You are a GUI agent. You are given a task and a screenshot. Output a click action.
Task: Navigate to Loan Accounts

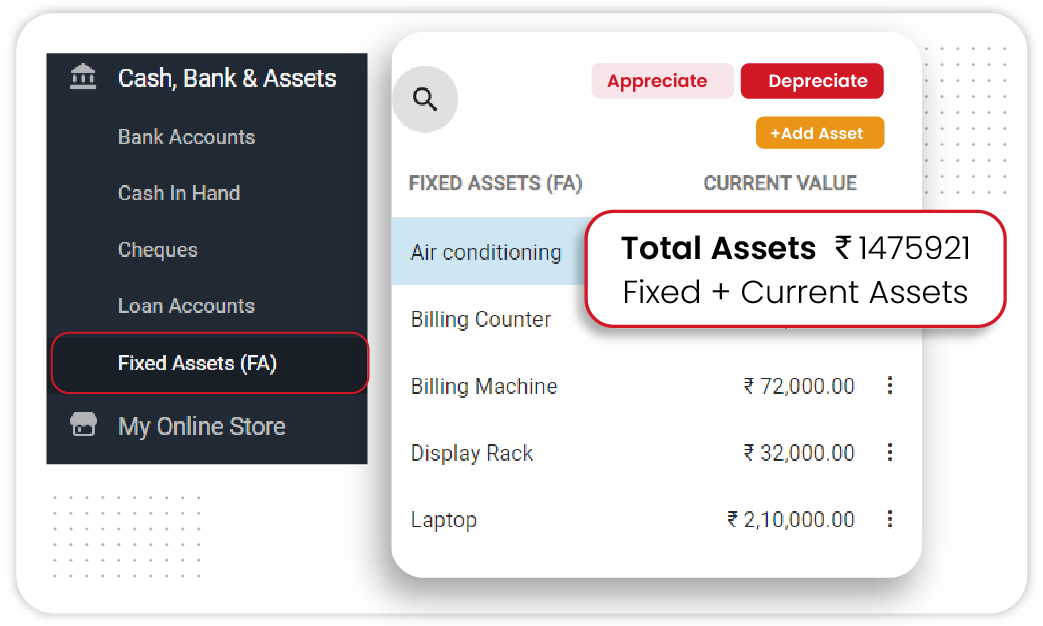click(x=184, y=306)
